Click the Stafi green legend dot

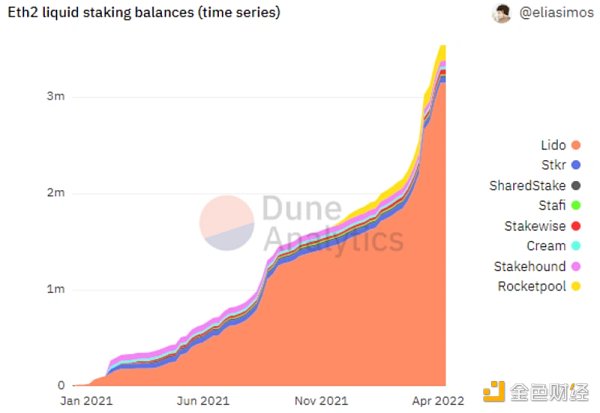coord(575,206)
